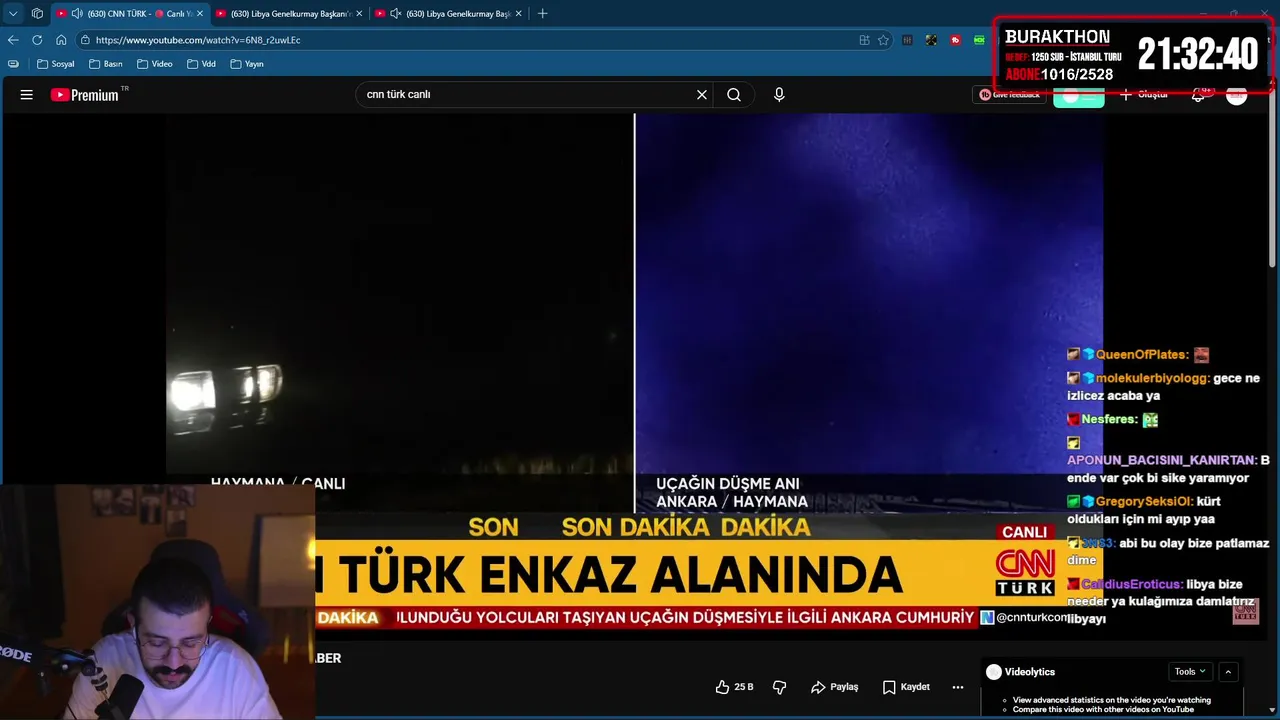
Task: Switch to the muted Libya Genelkurmay tab
Action: tap(448, 14)
